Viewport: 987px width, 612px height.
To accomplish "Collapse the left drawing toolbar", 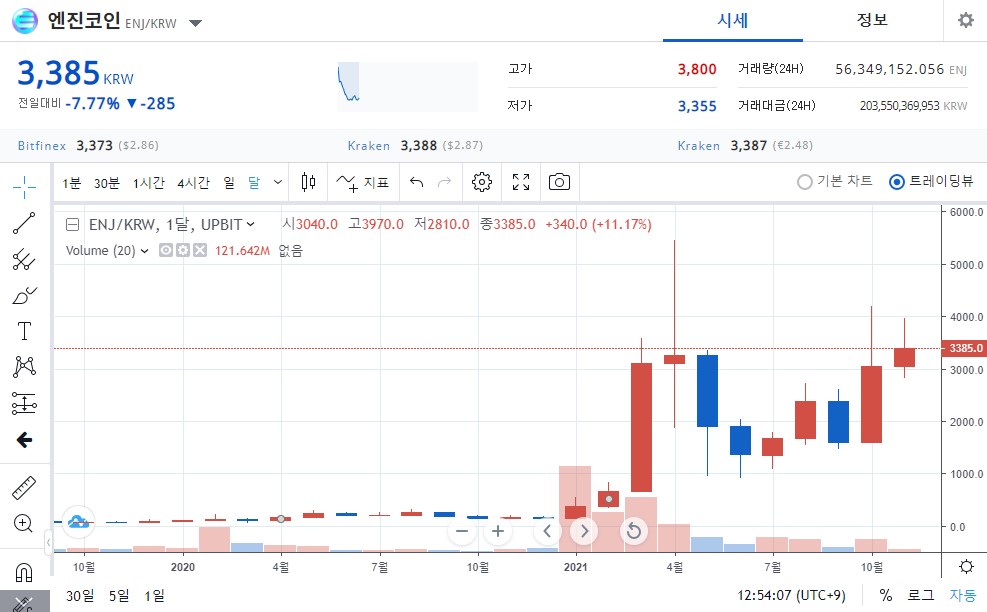I will (48, 542).
